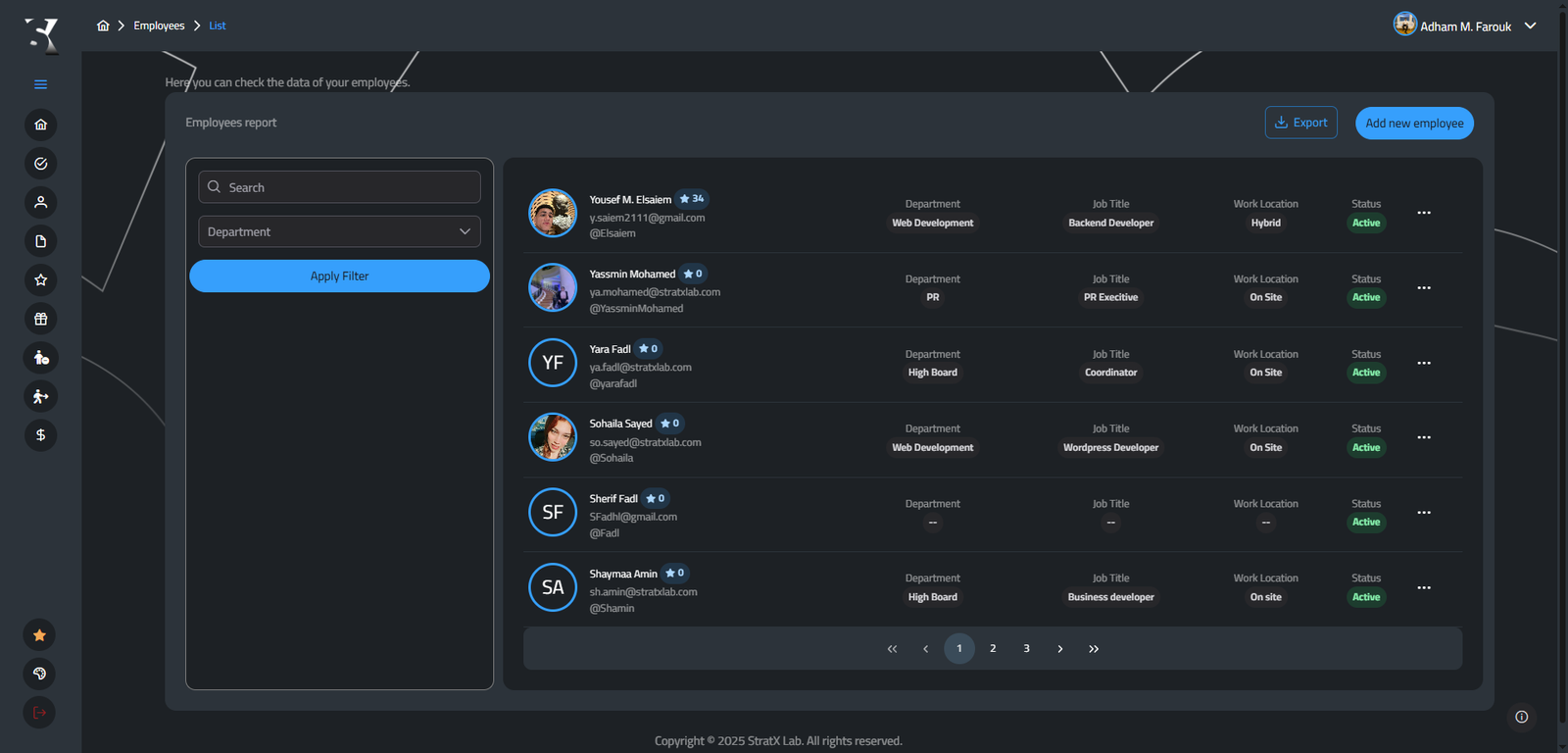Click the dollar sign sidebar icon
This screenshot has width=1568, height=753.
[x=40, y=435]
